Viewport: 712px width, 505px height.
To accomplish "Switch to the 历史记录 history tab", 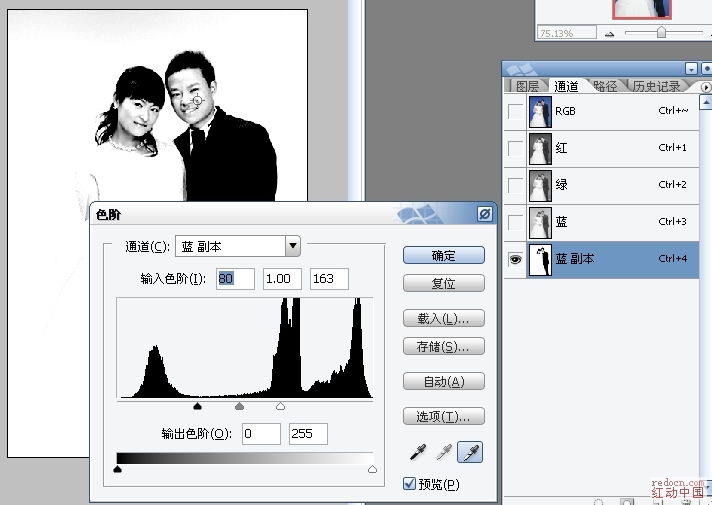I will 656,86.
